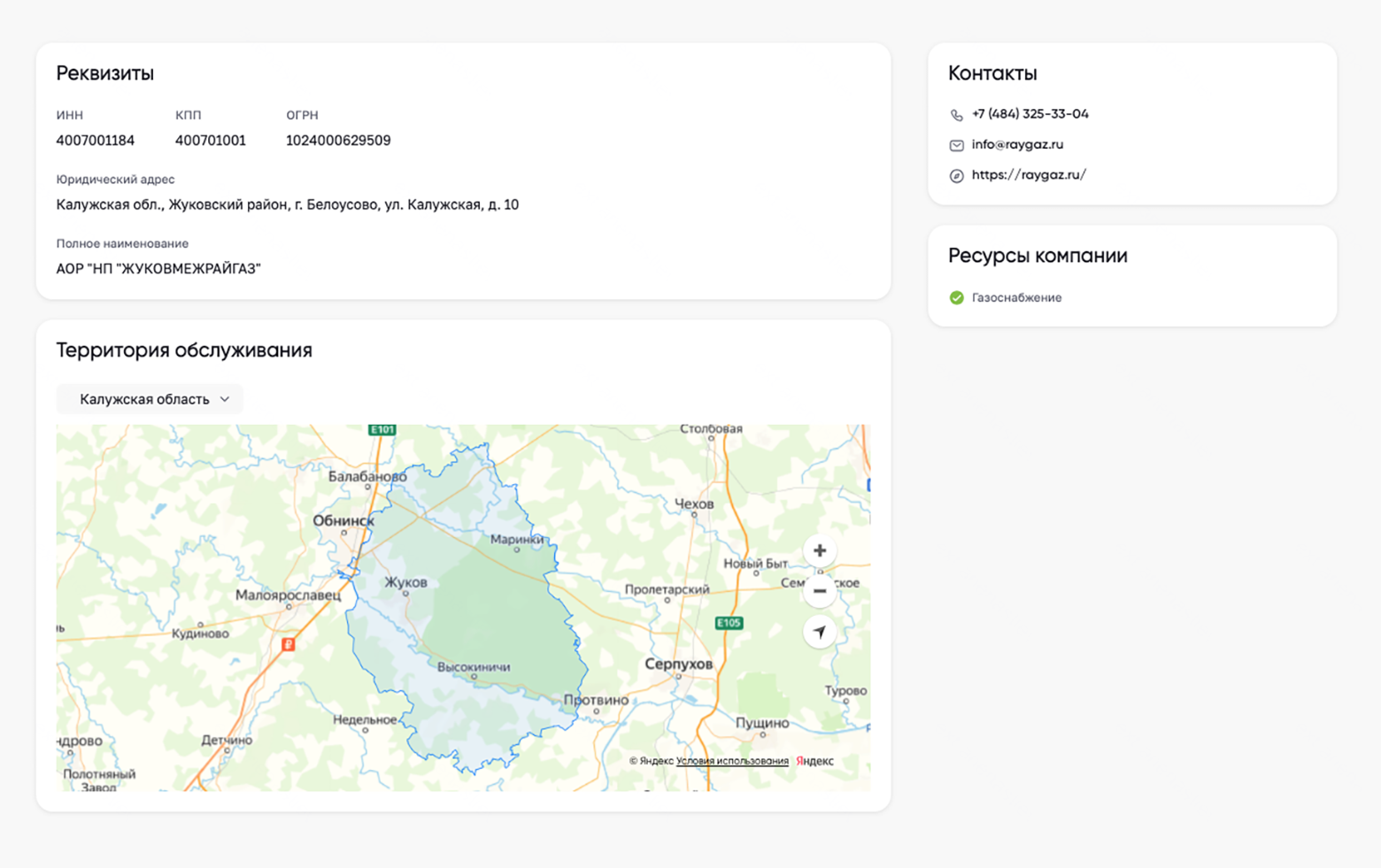
Task: Select the ИНН value 4007001184
Action: click(x=96, y=141)
